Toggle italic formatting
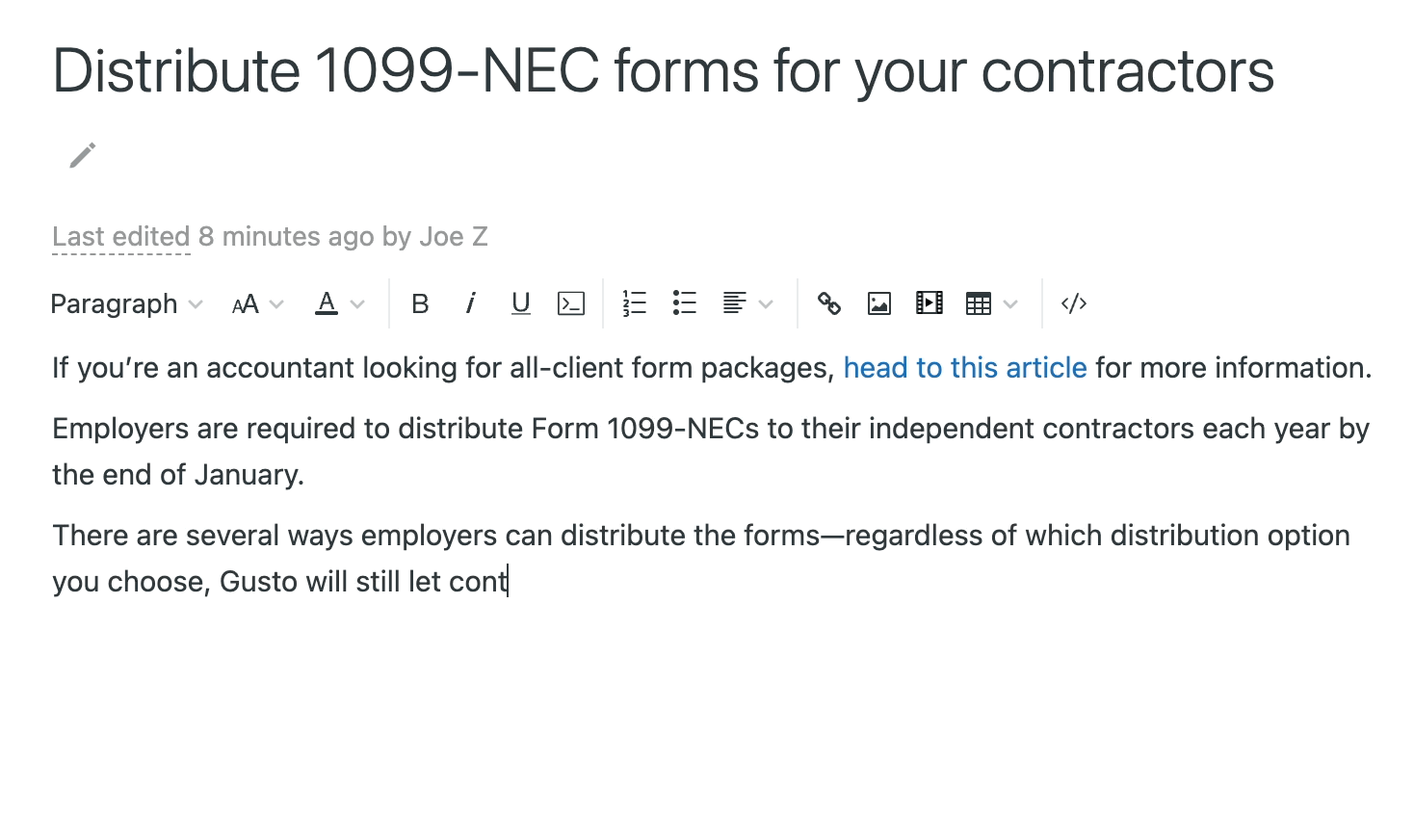The width and height of the screenshot is (1414, 840). click(x=470, y=303)
